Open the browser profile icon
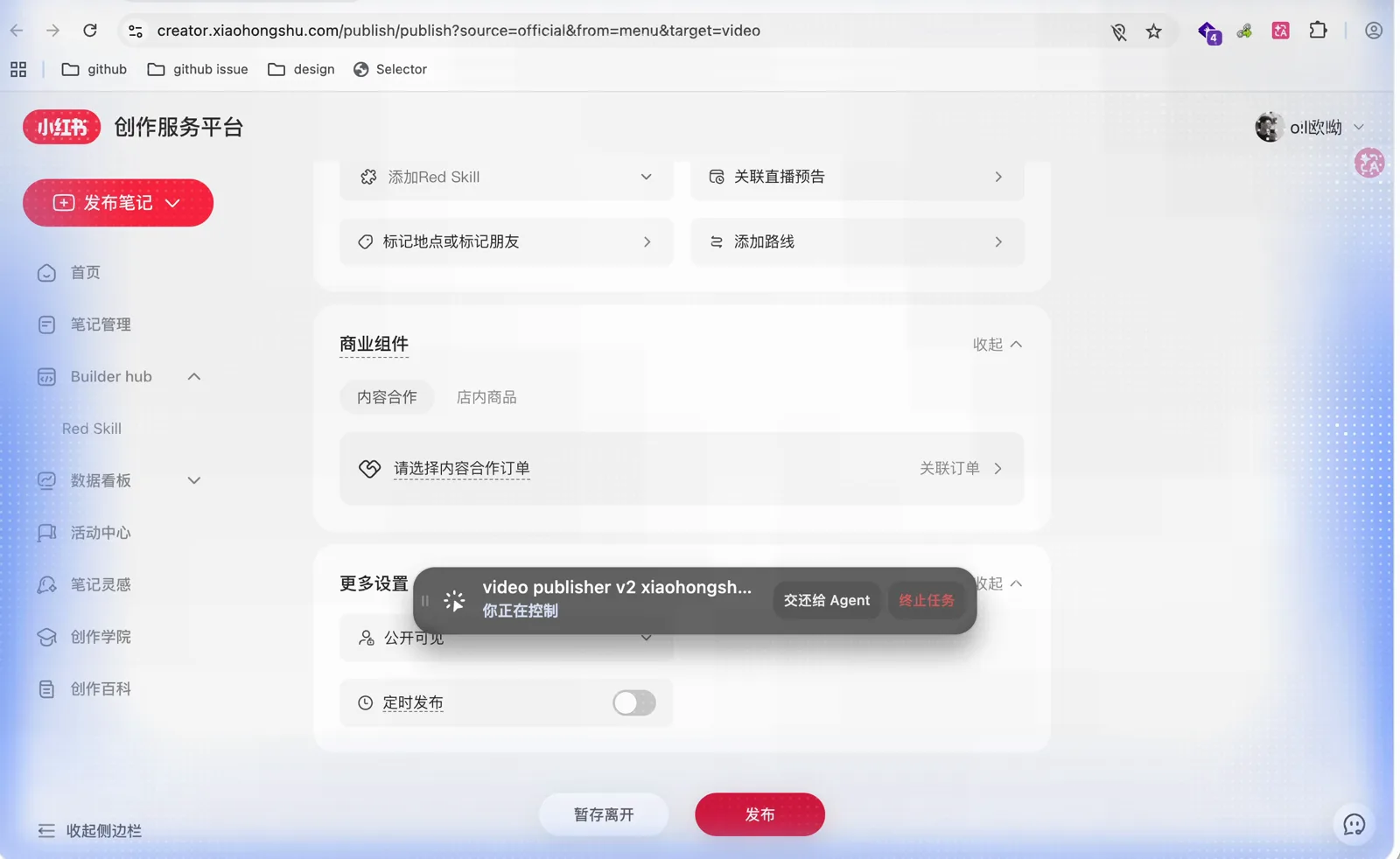This screenshot has width=1400, height=859. click(1374, 31)
